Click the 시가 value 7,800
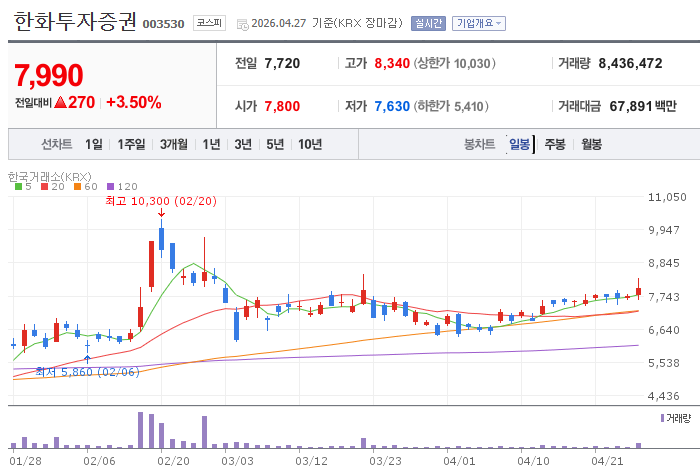The height and width of the screenshot is (475, 700). (x=282, y=106)
